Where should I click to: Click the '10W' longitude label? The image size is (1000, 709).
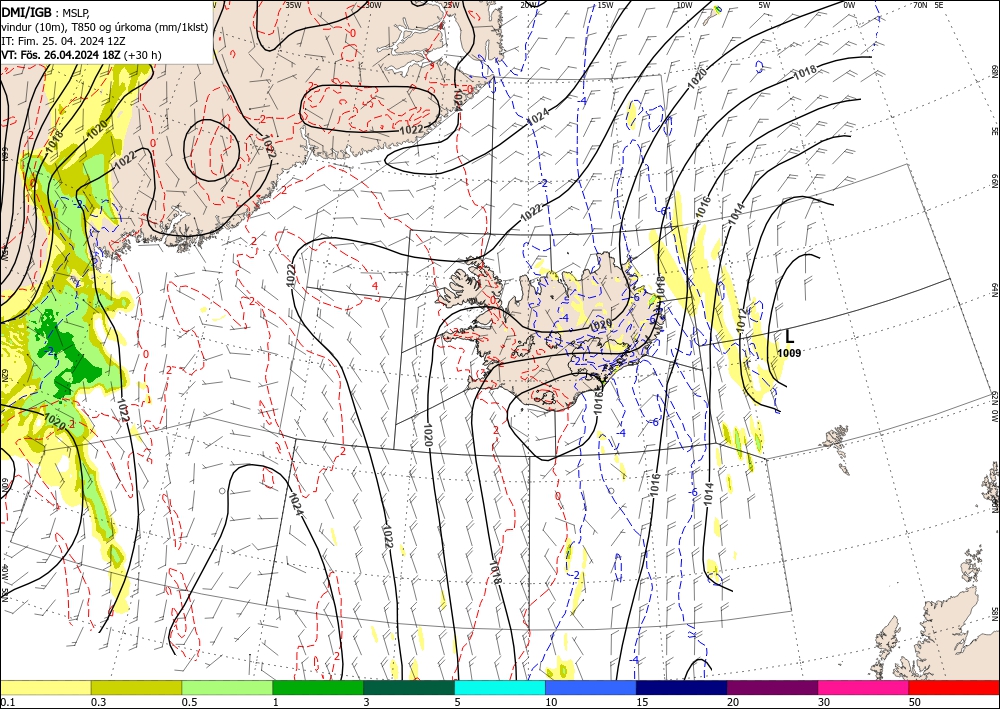pyautogui.click(x=684, y=5)
